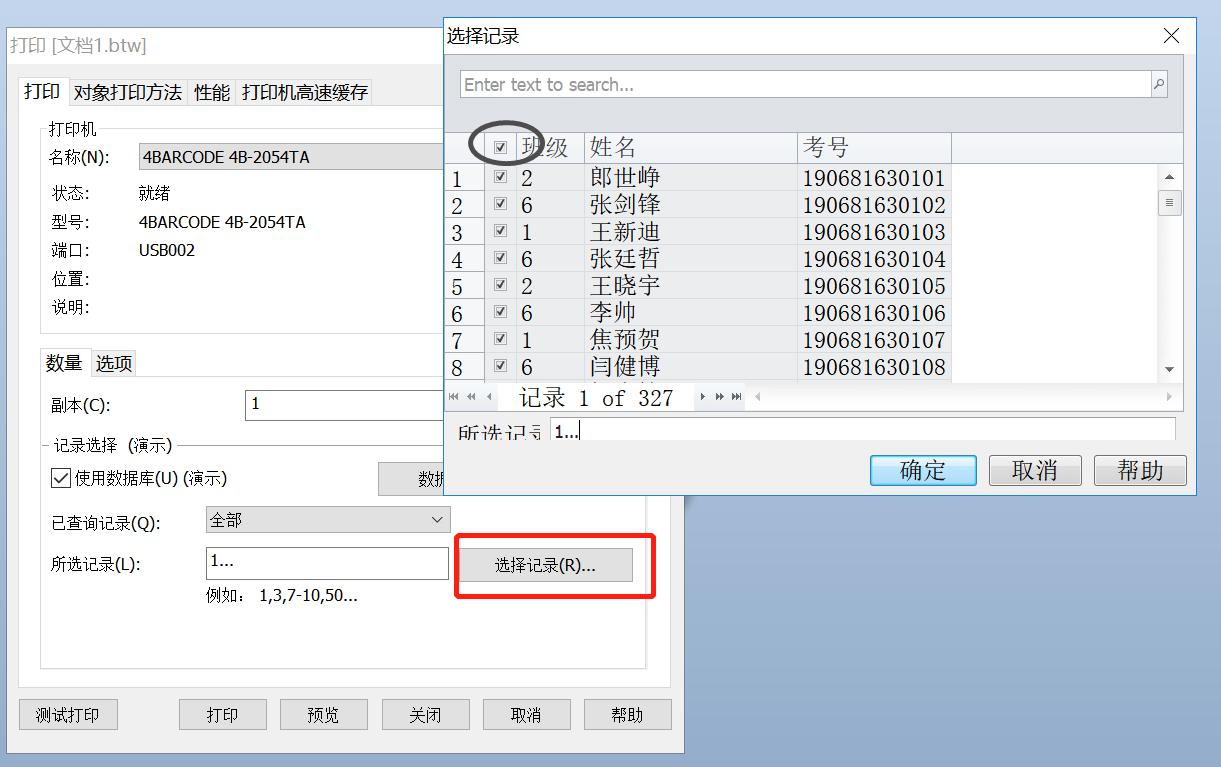Viewport: 1221px width, 767px height.
Task: Click inside the Enter text to search field
Action: click(x=800, y=85)
